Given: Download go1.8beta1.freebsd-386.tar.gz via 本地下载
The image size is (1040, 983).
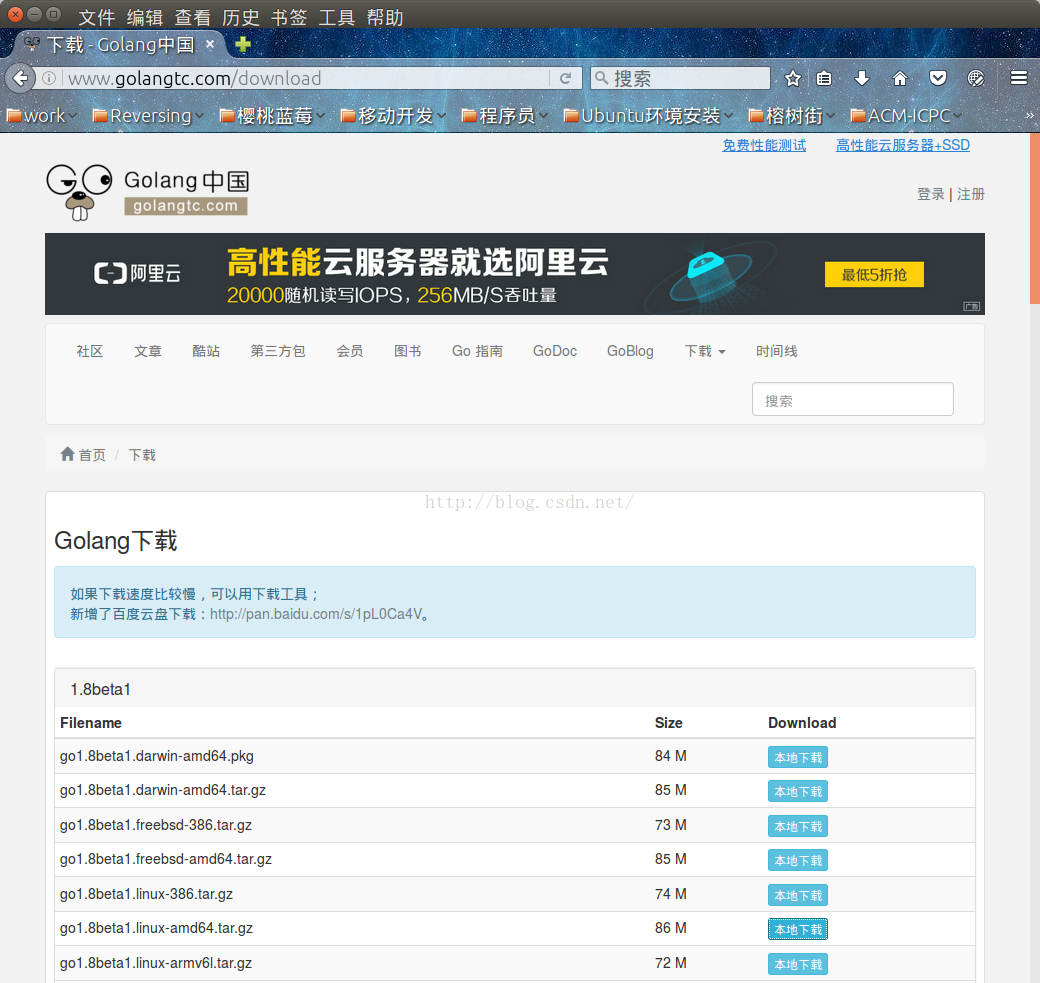Looking at the screenshot, I should (798, 826).
